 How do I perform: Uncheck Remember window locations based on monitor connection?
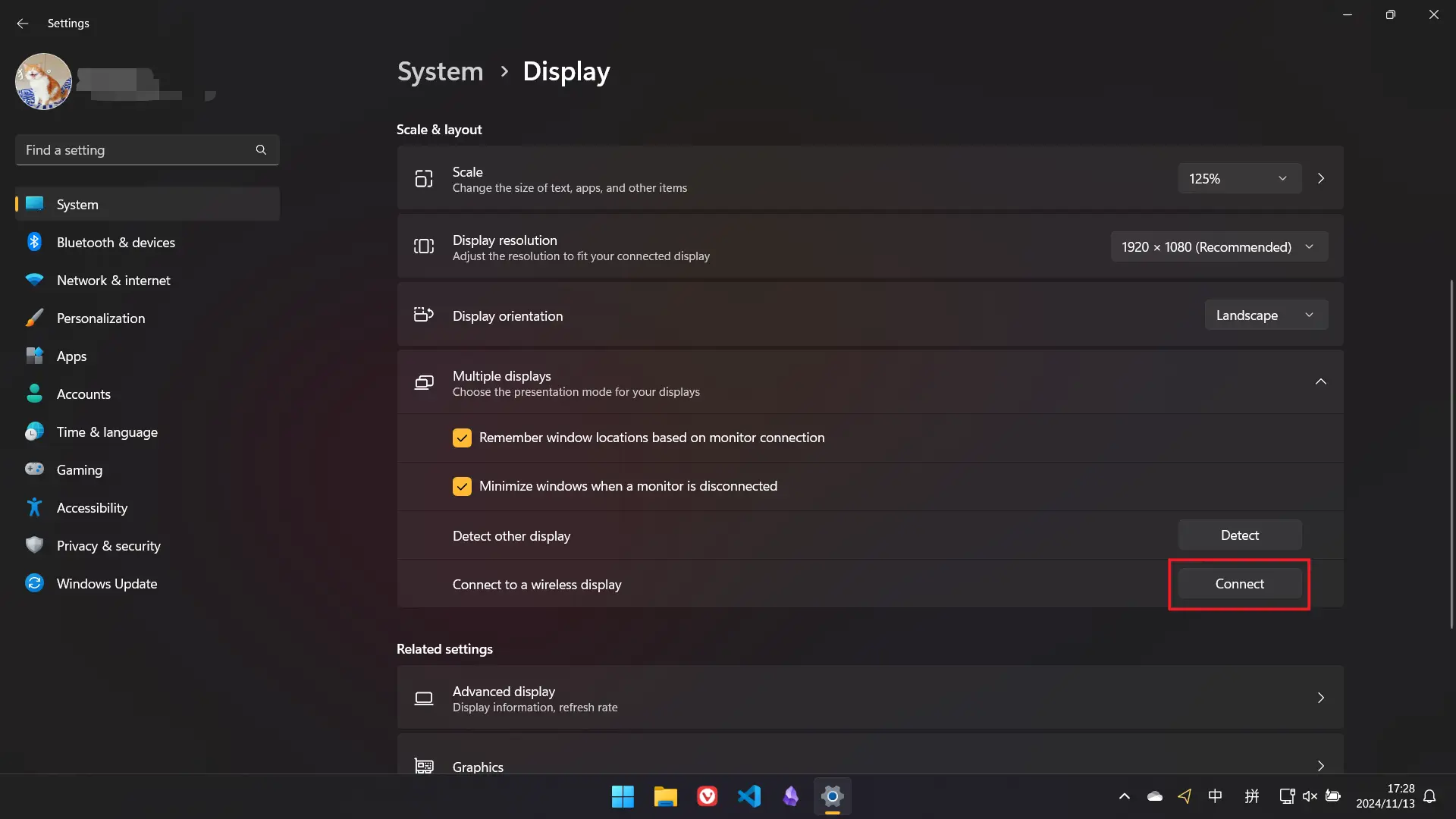[x=463, y=438]
